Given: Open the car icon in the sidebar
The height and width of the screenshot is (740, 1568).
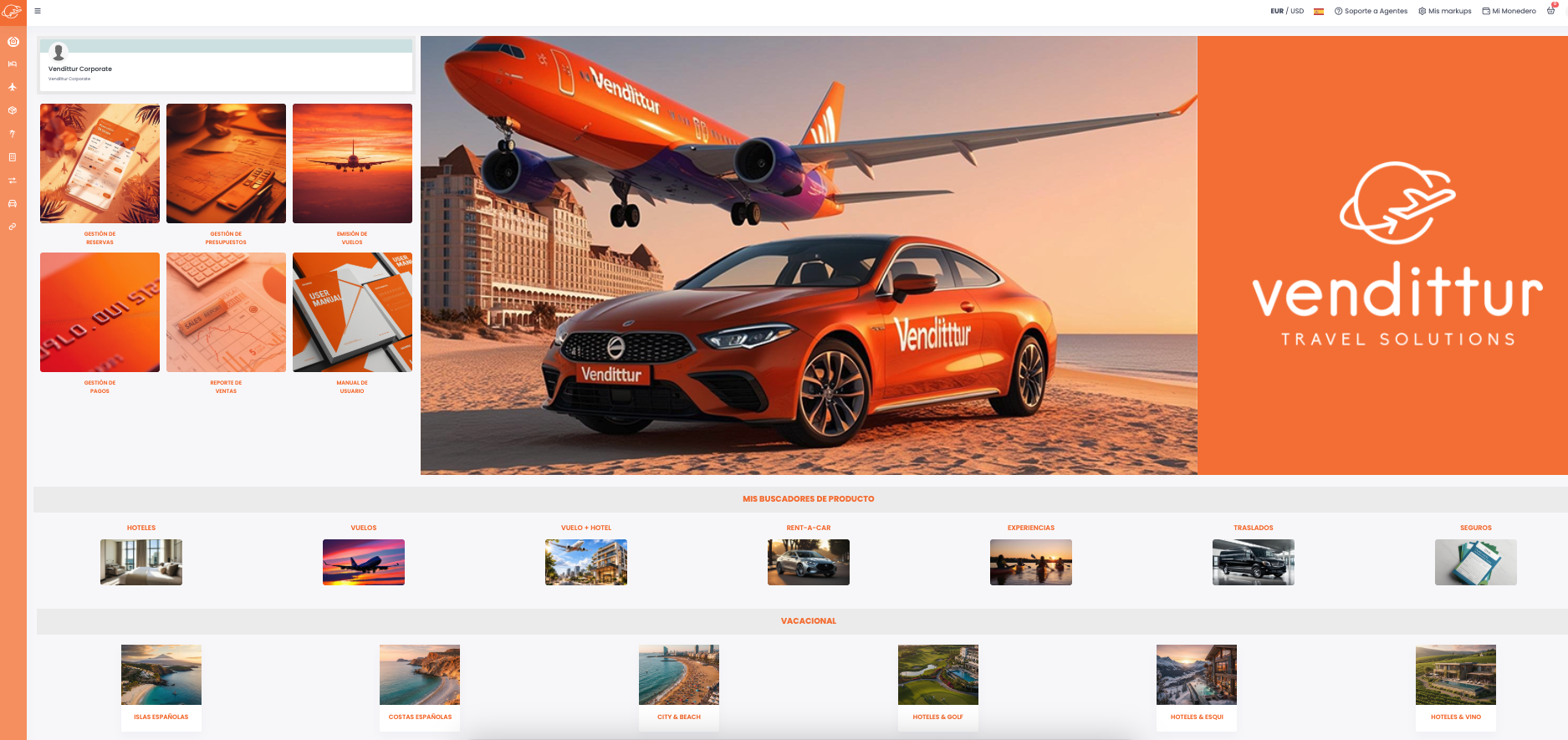Looking at the screenshot, I should [x=13, y=203].
